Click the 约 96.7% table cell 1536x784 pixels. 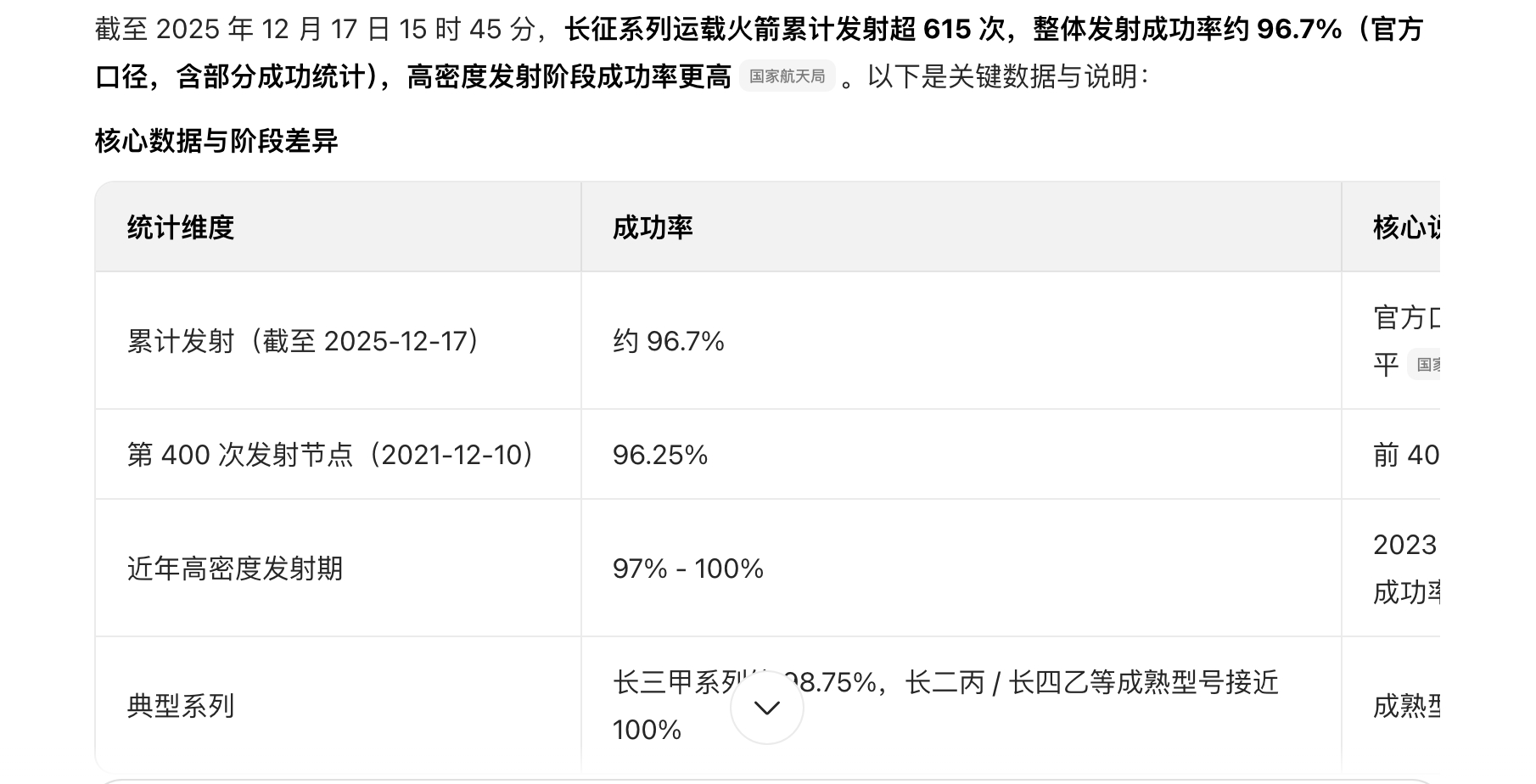669,341
